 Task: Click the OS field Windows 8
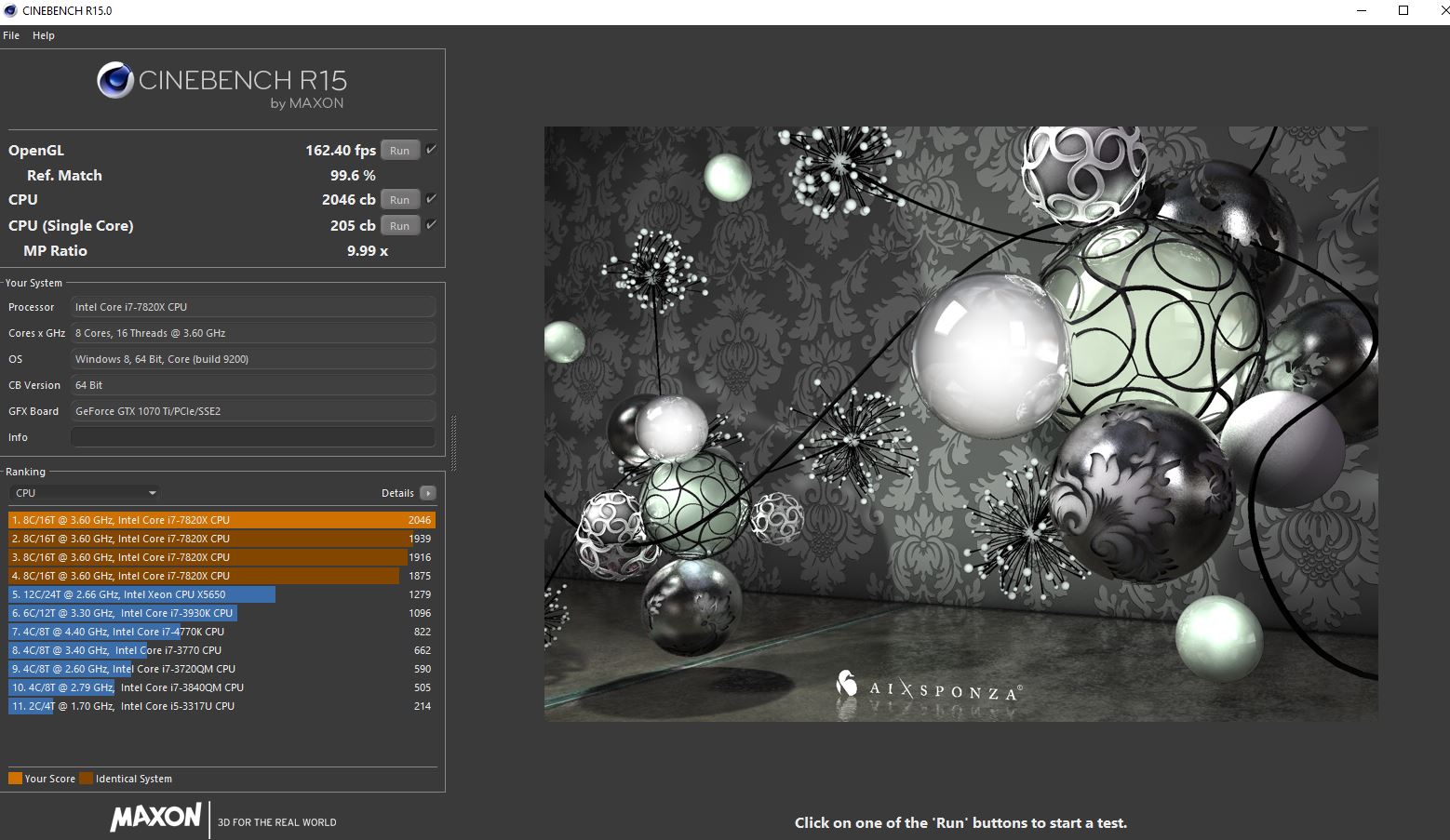(253, 359)
